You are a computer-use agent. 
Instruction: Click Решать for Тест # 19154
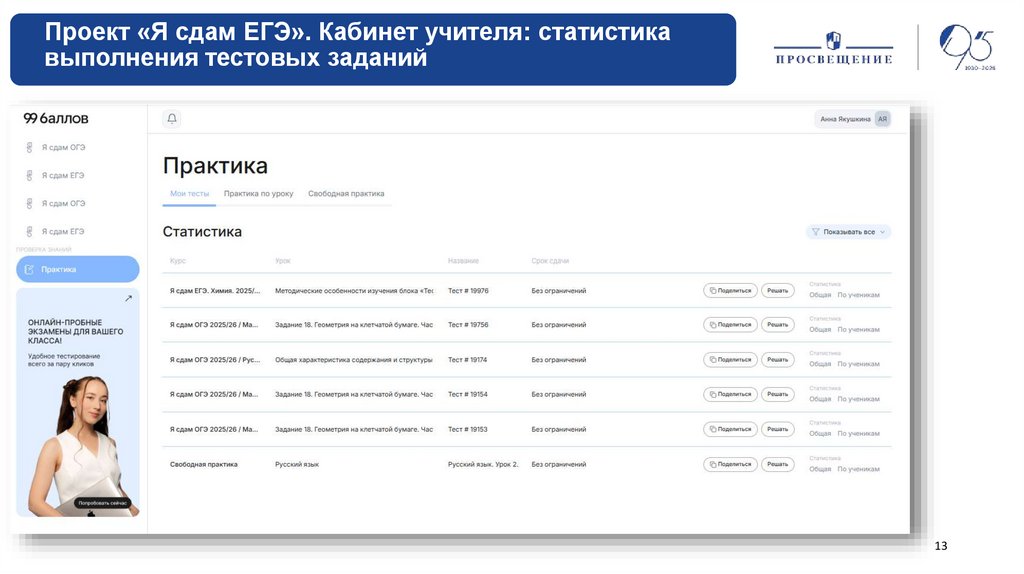pyautogui.click(x=777, y=394)
